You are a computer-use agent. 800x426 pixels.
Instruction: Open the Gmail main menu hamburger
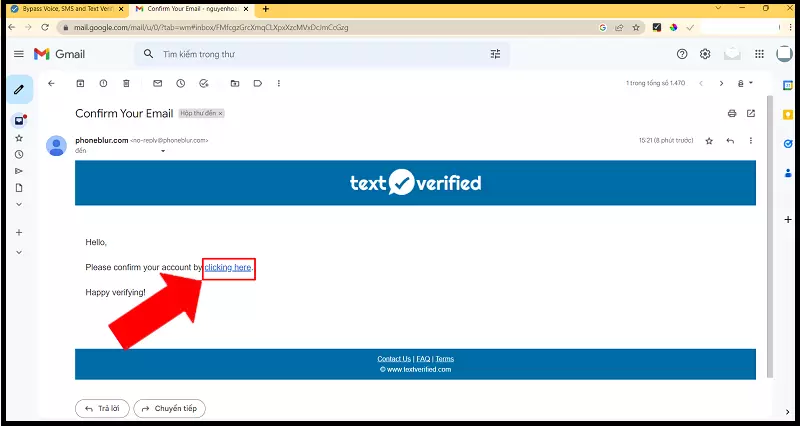tap(19, 54)
